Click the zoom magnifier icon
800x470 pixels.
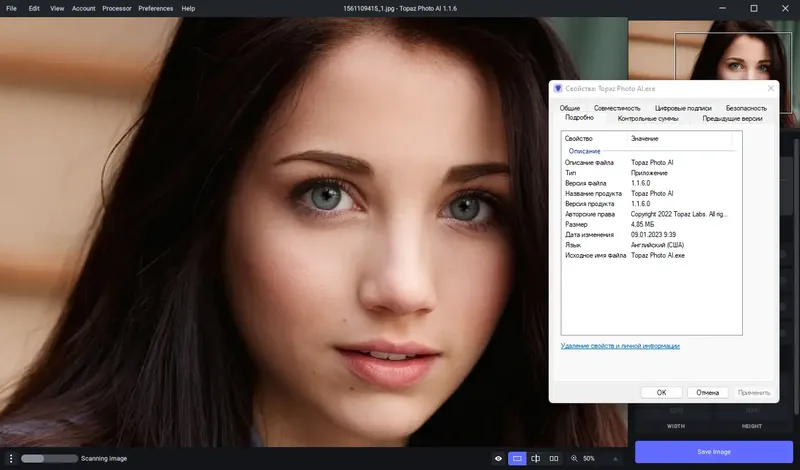(574, 458)
